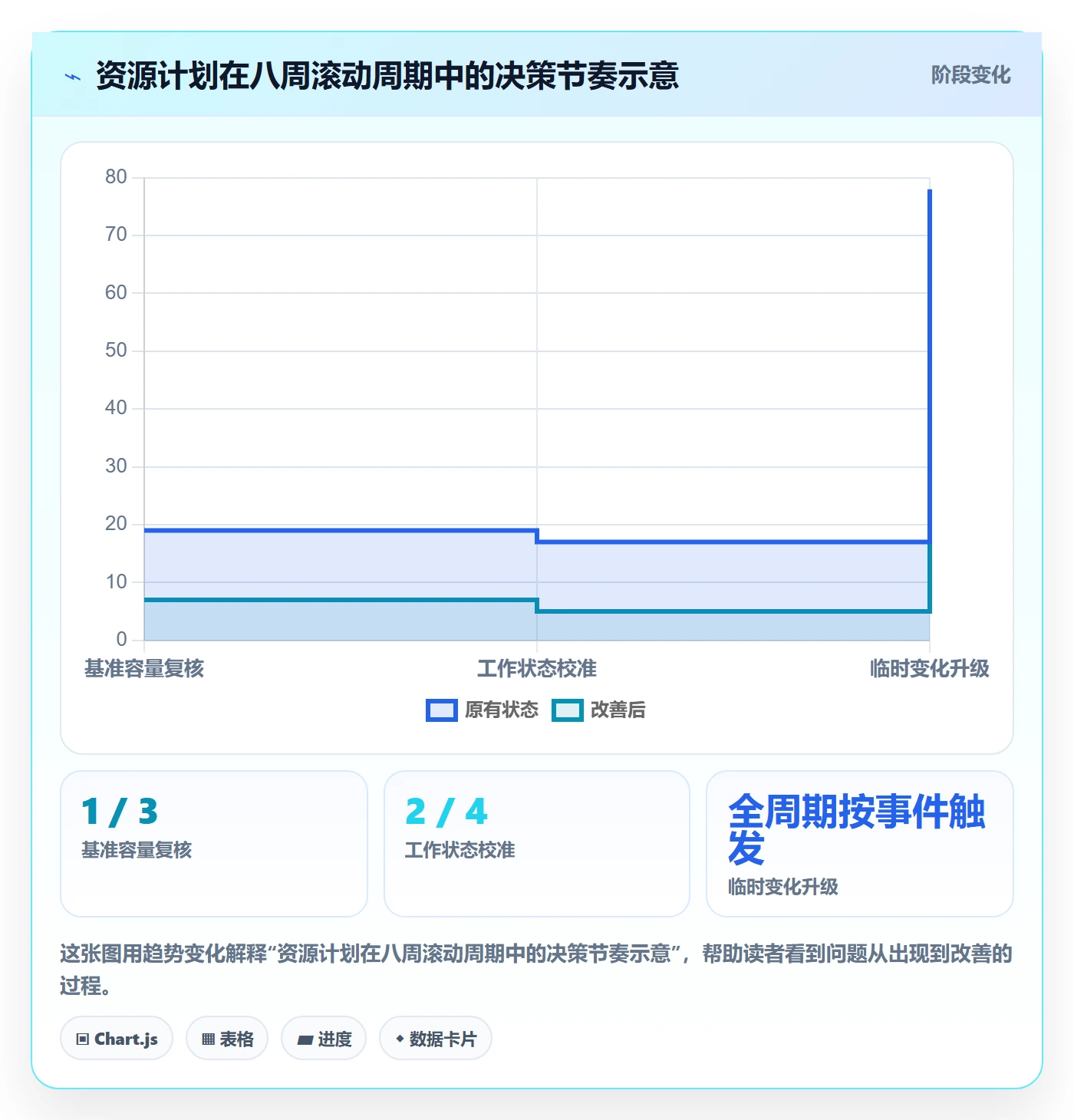
Task: Select the Chart.js tag chip
Action: 117,1039
